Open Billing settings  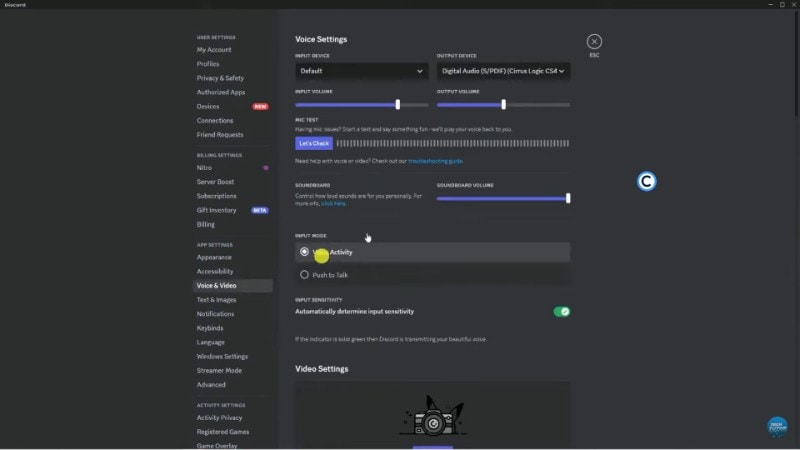pyautogui.click(x=206, y=224)
